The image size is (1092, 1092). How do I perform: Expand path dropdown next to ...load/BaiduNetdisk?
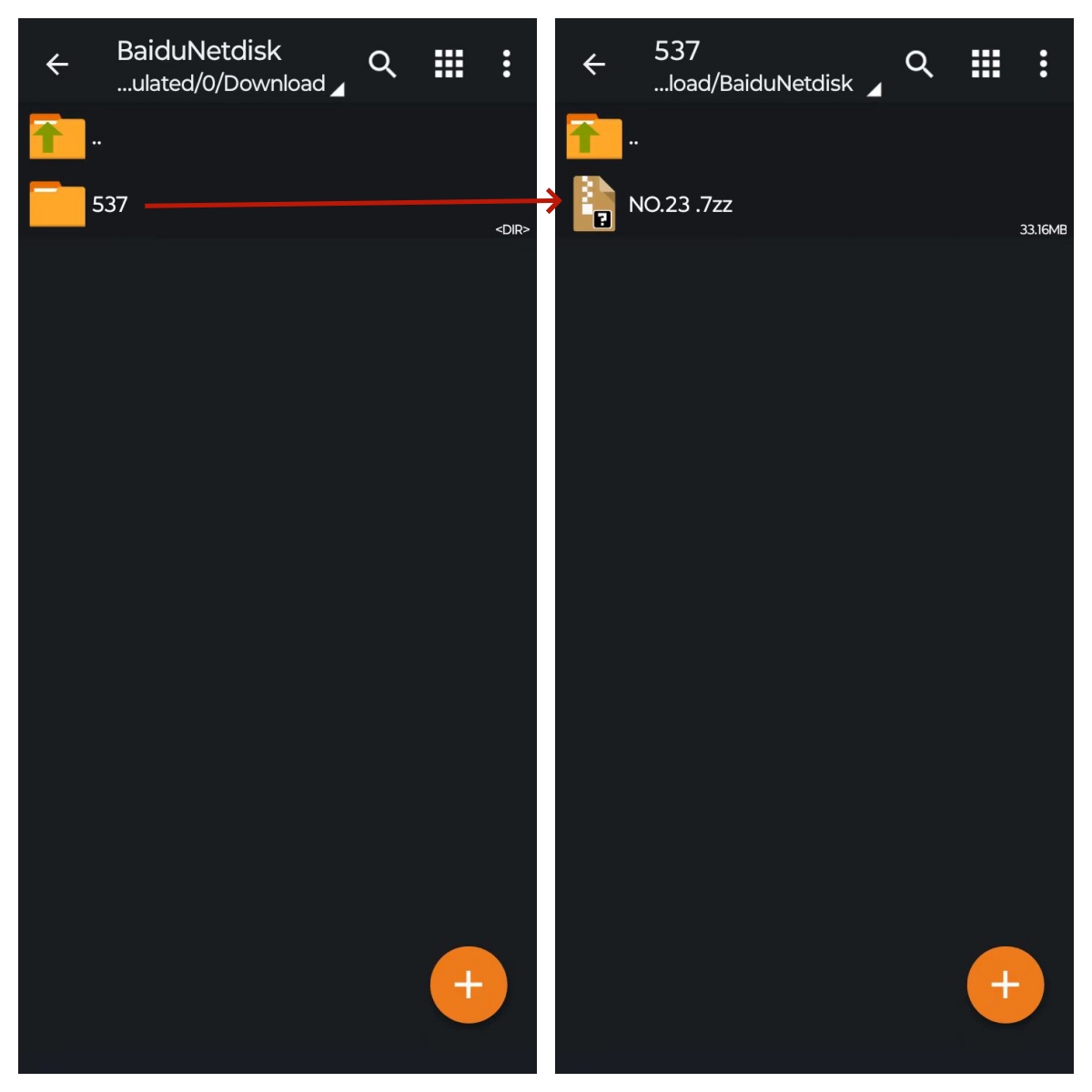coord(875,89)
